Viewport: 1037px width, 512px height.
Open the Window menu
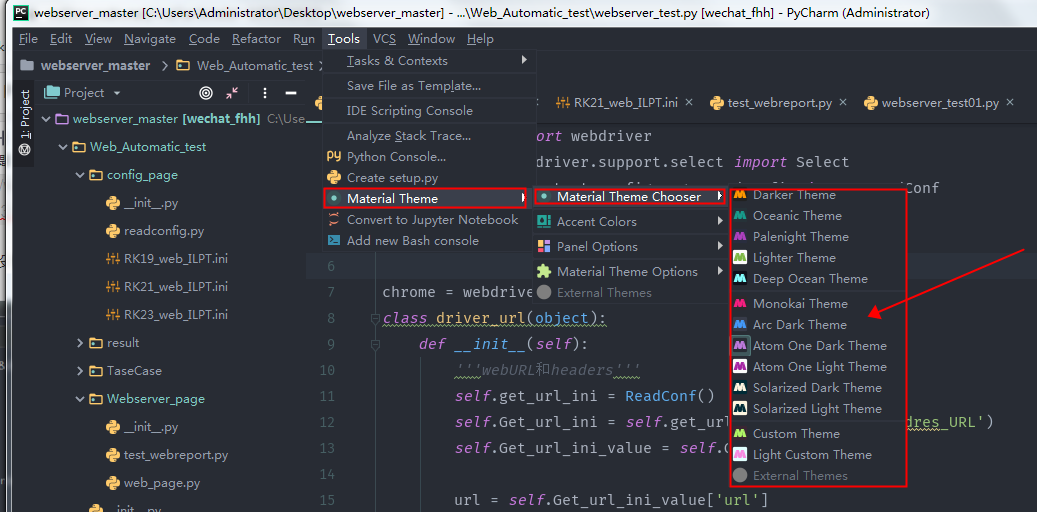(x=431, y=39)
